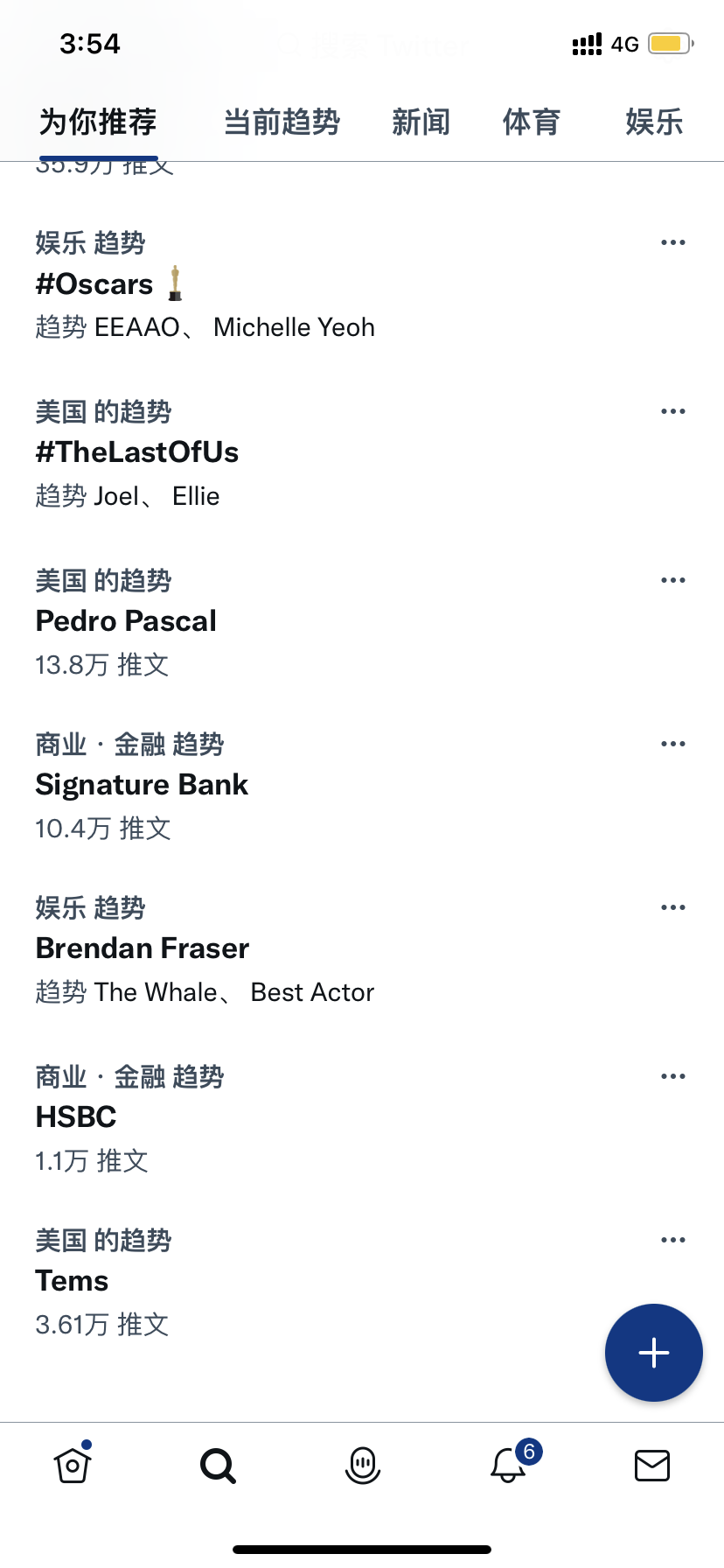Select the 体育 tab
This screenshot has height=1568, width=724.
[532, 122]
